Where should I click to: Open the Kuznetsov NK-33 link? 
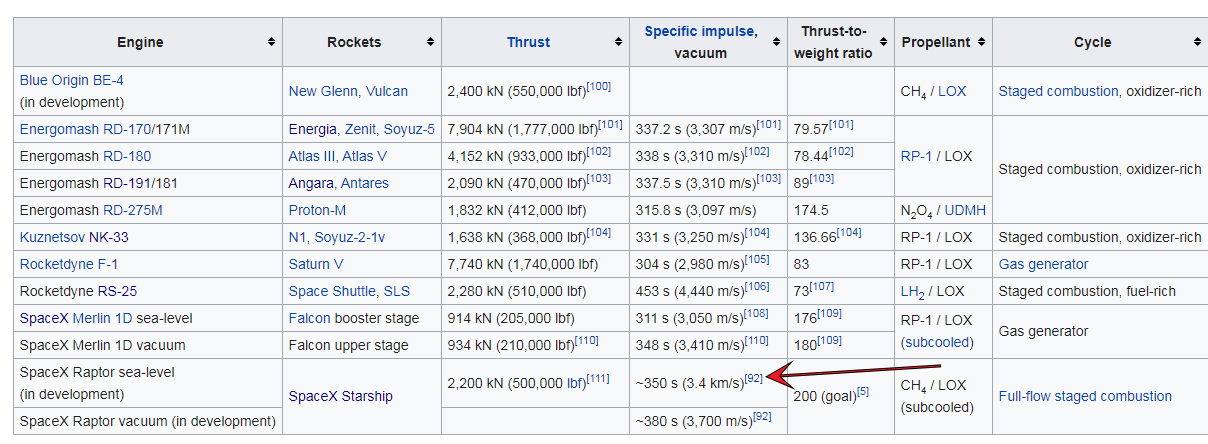click(74, 237)
